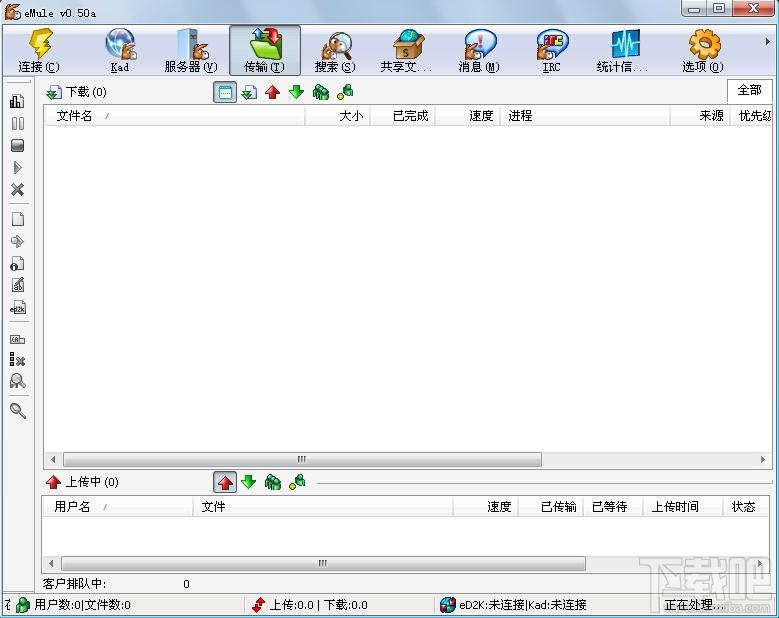Show known clients icon in top toolbar

pyautogui.click(x=345, y=92)
